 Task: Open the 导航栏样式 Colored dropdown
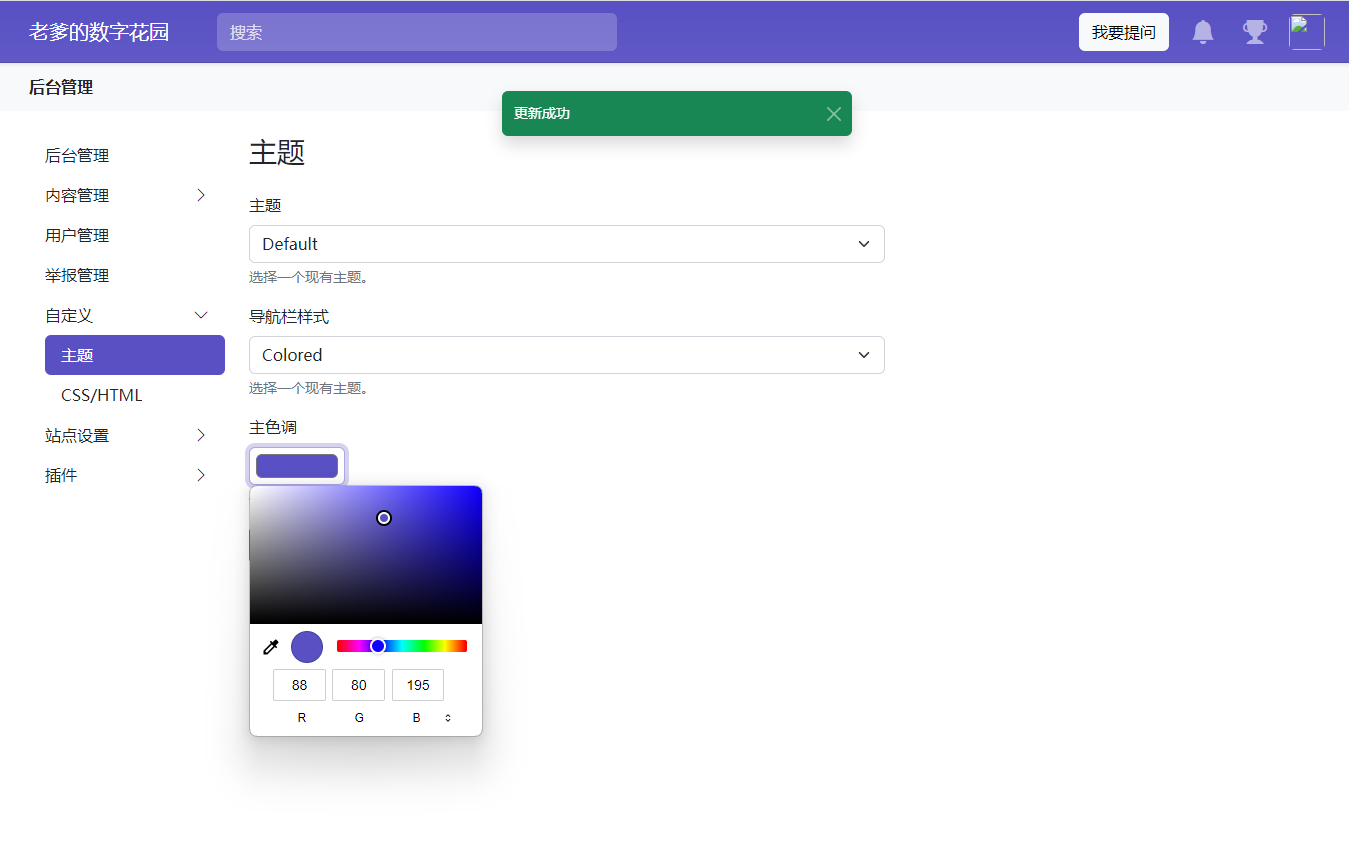(x=566, y=355)
